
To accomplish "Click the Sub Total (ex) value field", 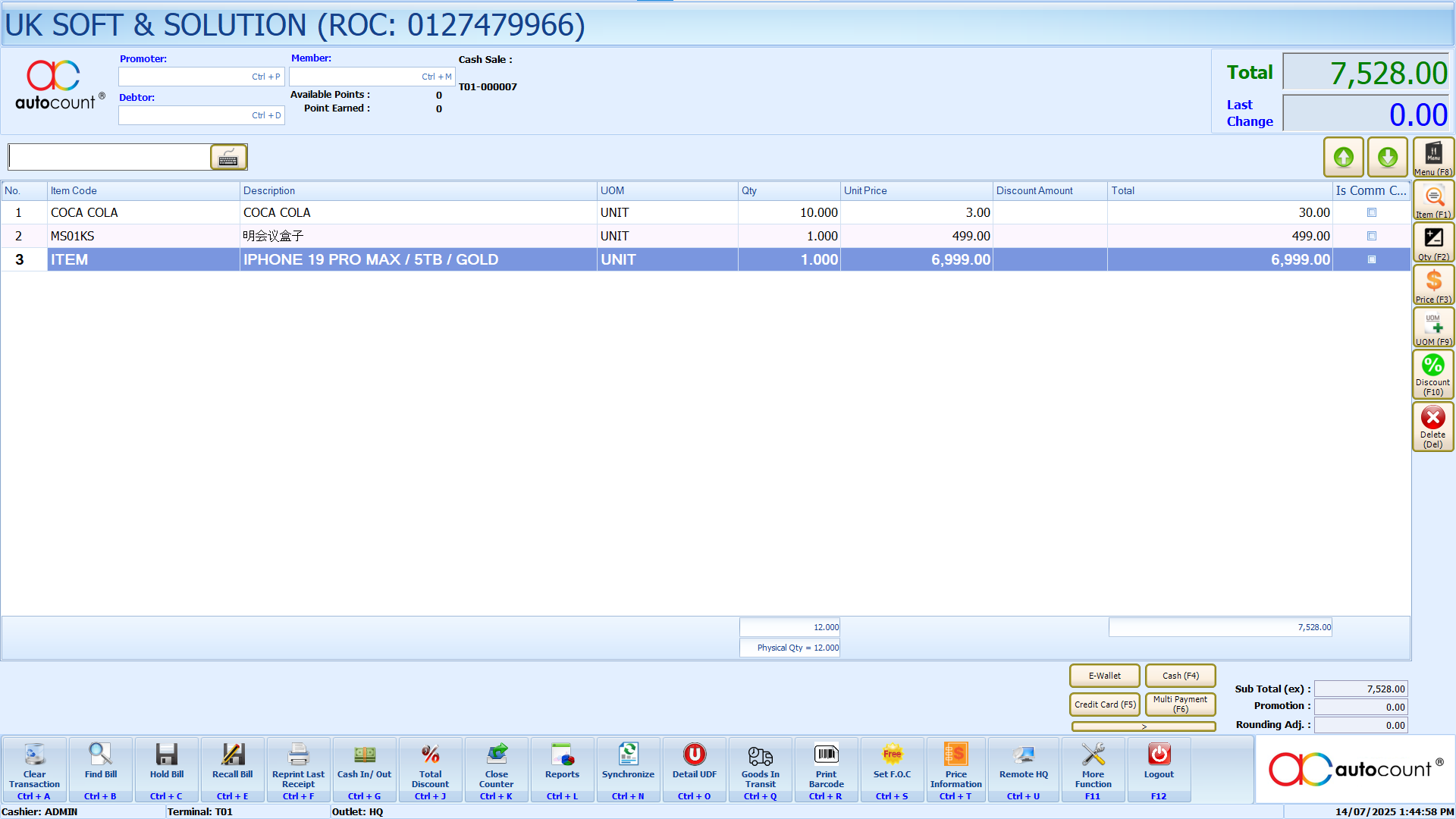I will [1360, 689].
